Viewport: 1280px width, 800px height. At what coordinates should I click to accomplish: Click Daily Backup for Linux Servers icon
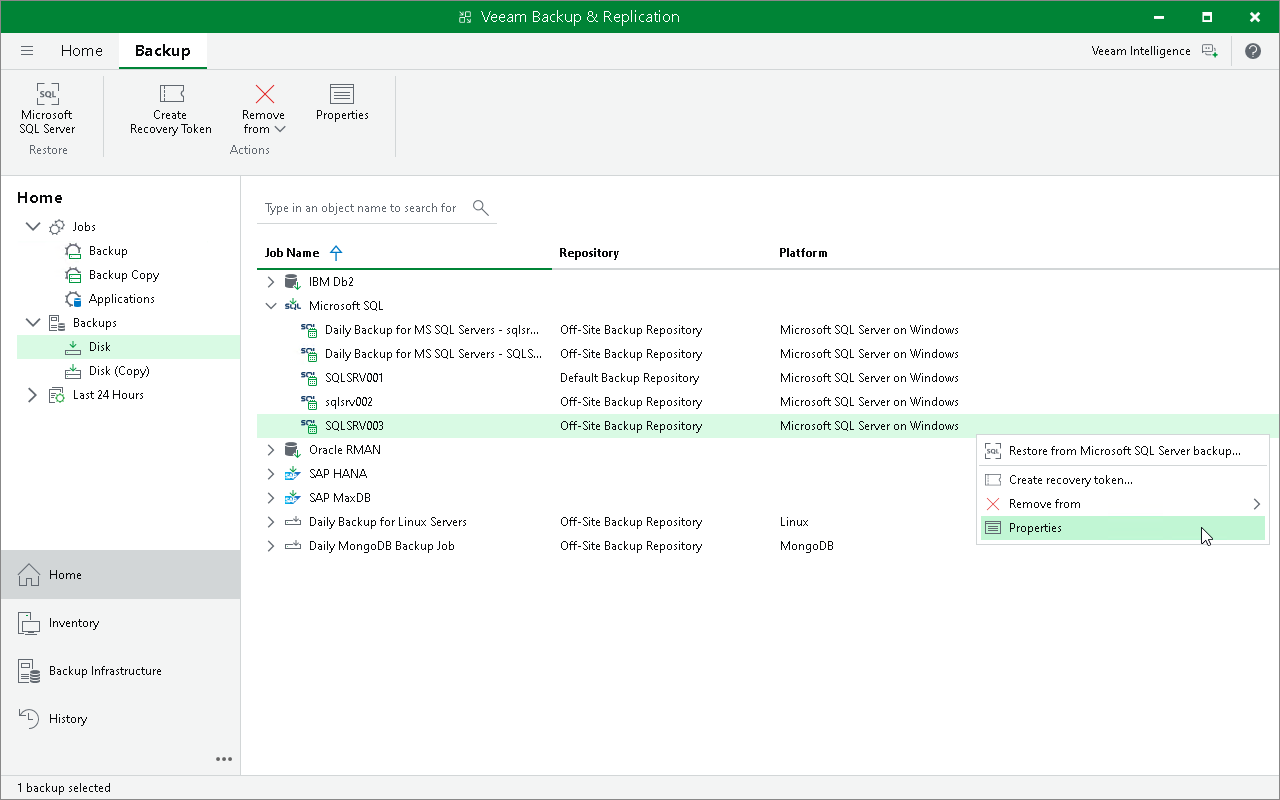pos(292,522)
